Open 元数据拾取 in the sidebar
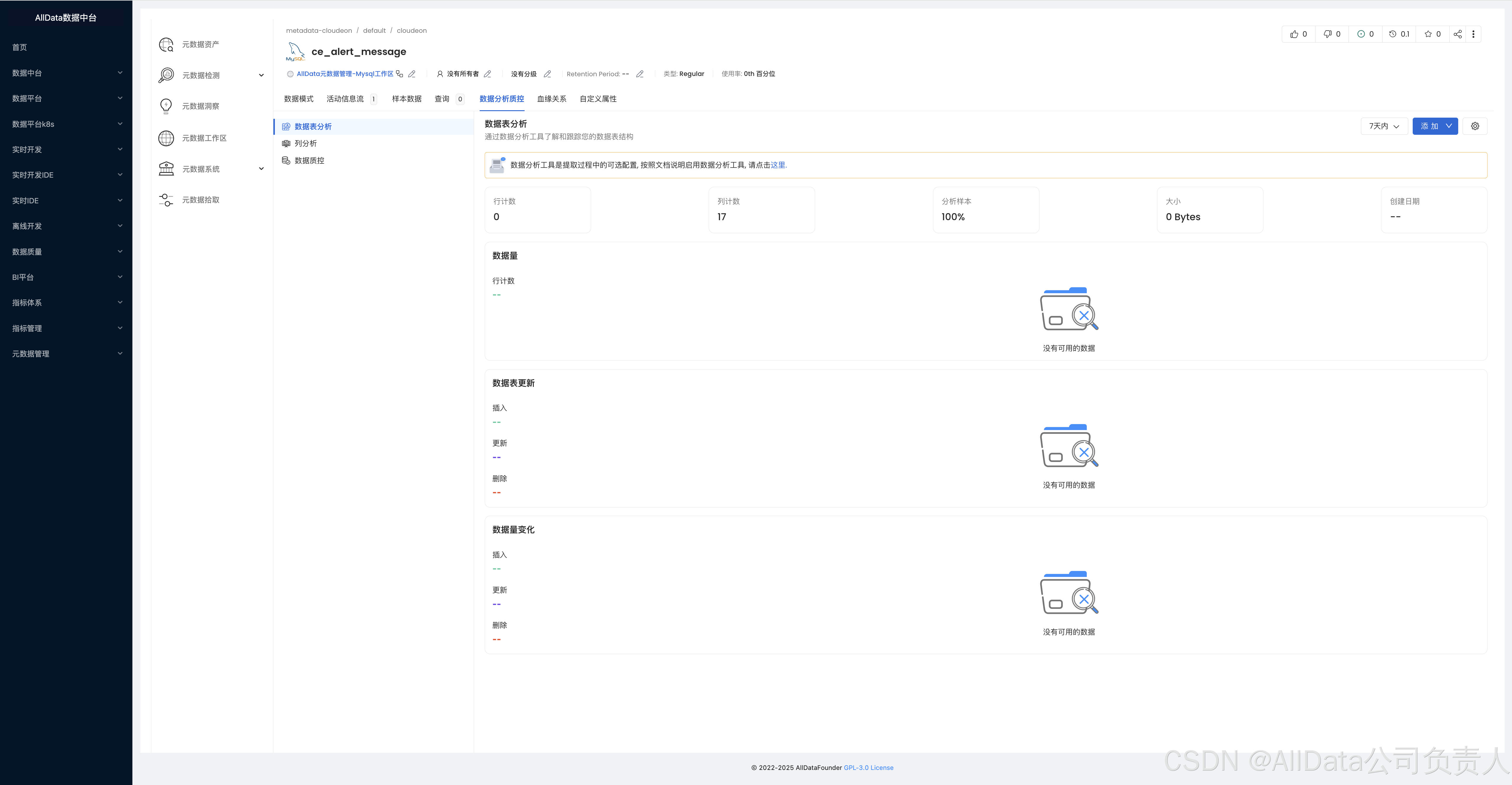 200,200
